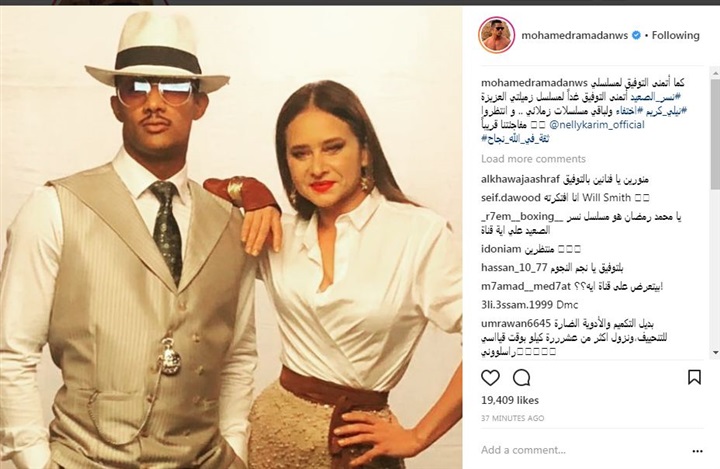Open mohamedramadanws profile picture avatar
The image size is (720, 469).
point(496,35)
